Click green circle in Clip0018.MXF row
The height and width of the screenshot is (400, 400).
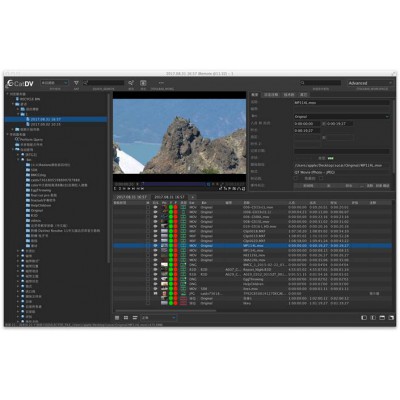171,231
